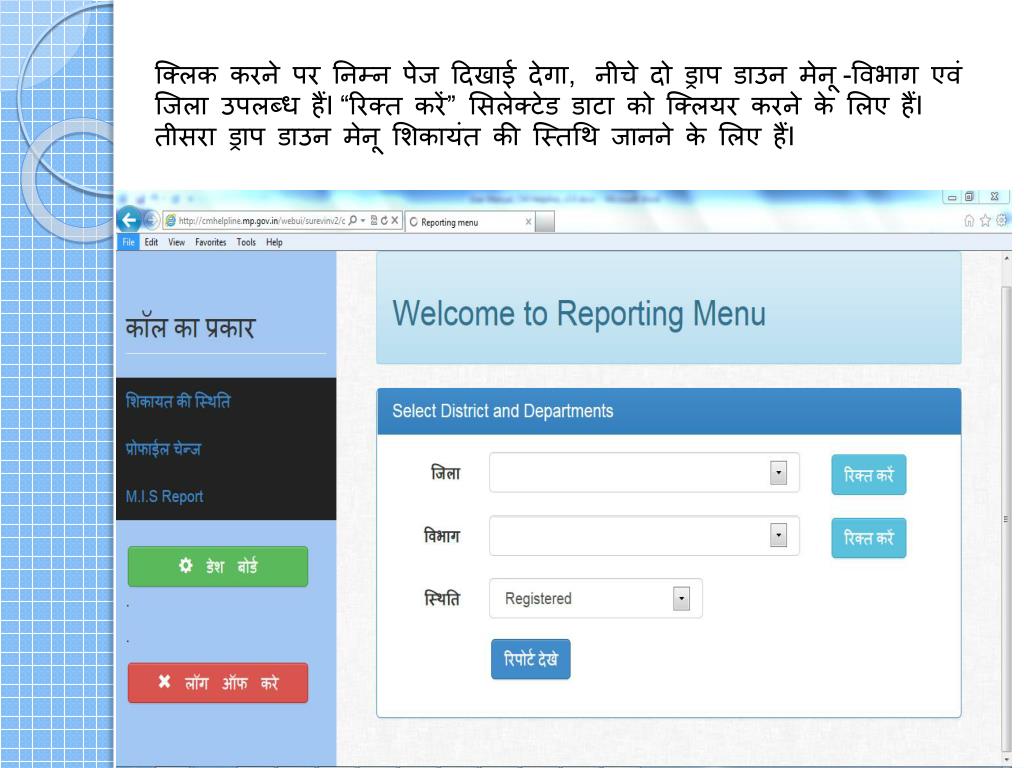This screenshot has height=768, width=1024.
Task: Open the Tools menu
Action: 246,242
